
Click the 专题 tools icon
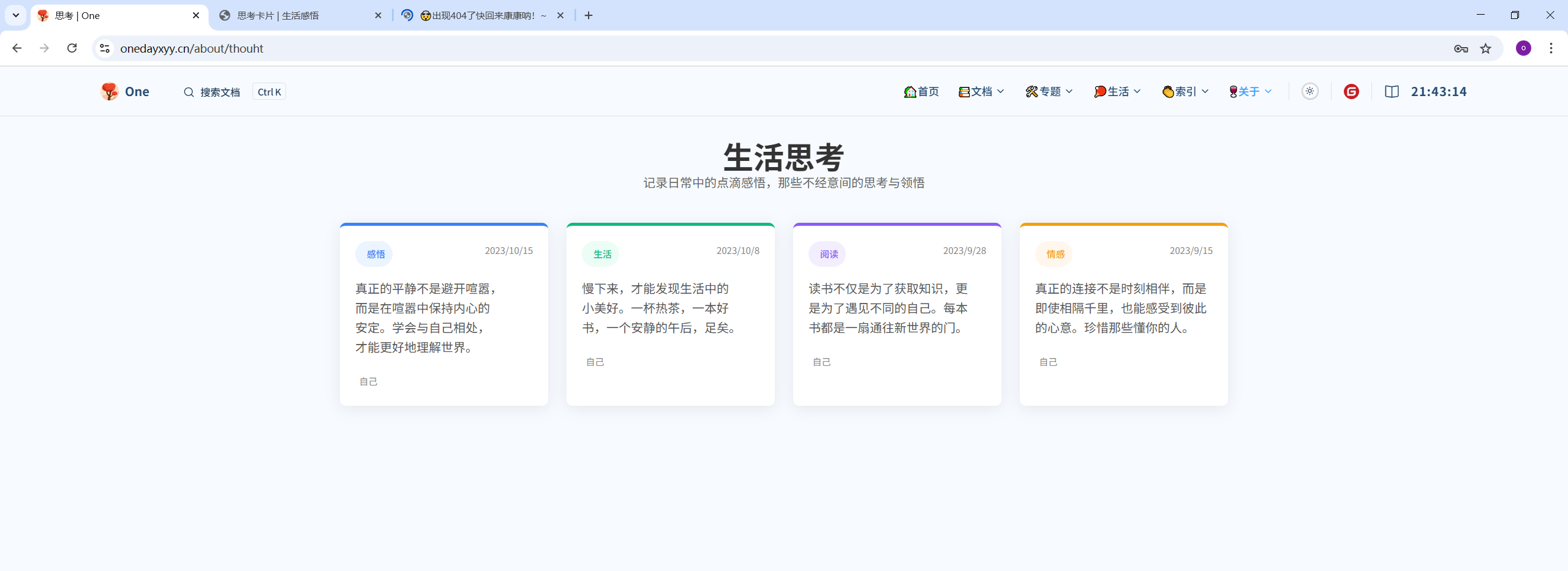(x=1032, y=92)
